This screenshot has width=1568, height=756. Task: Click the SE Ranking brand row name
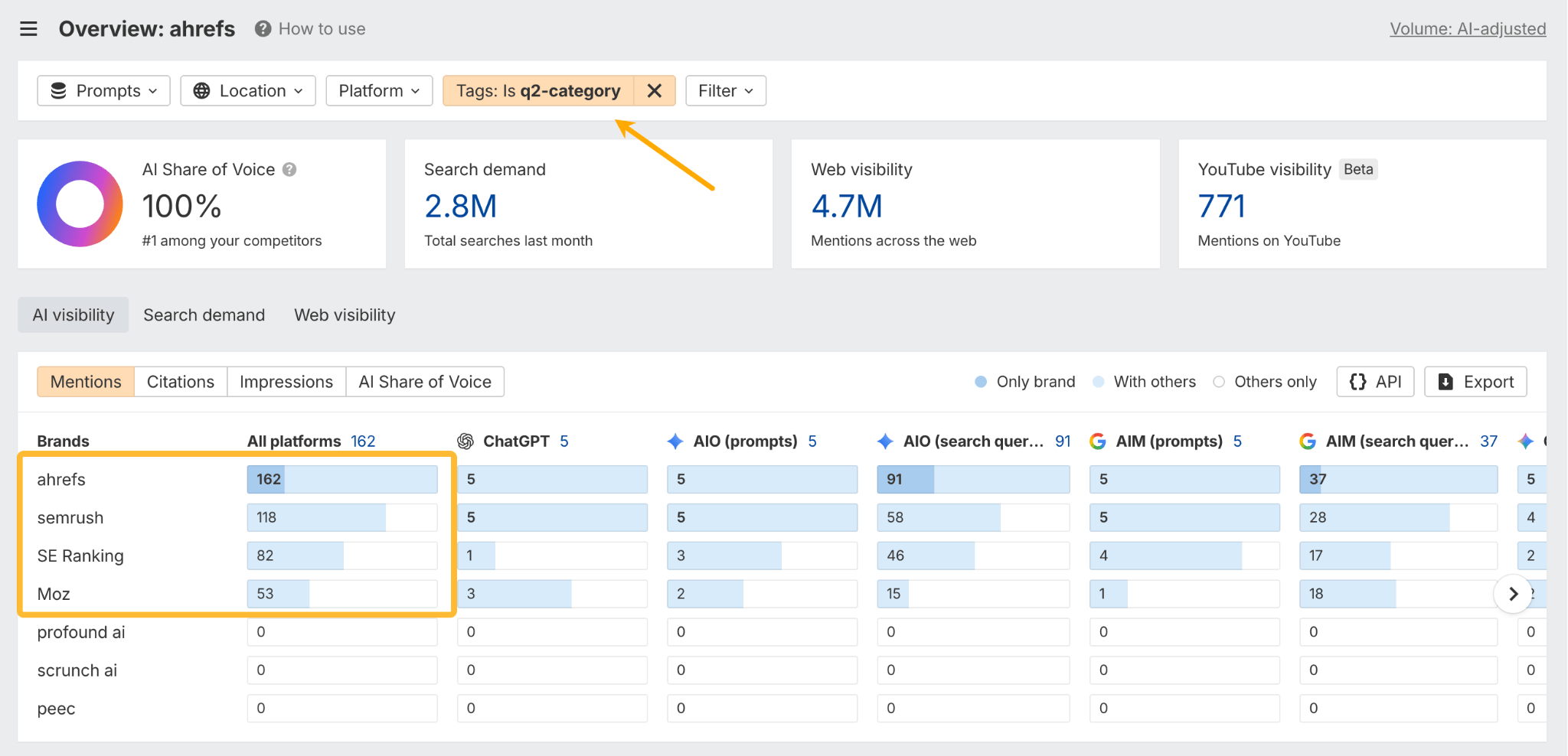80,556
